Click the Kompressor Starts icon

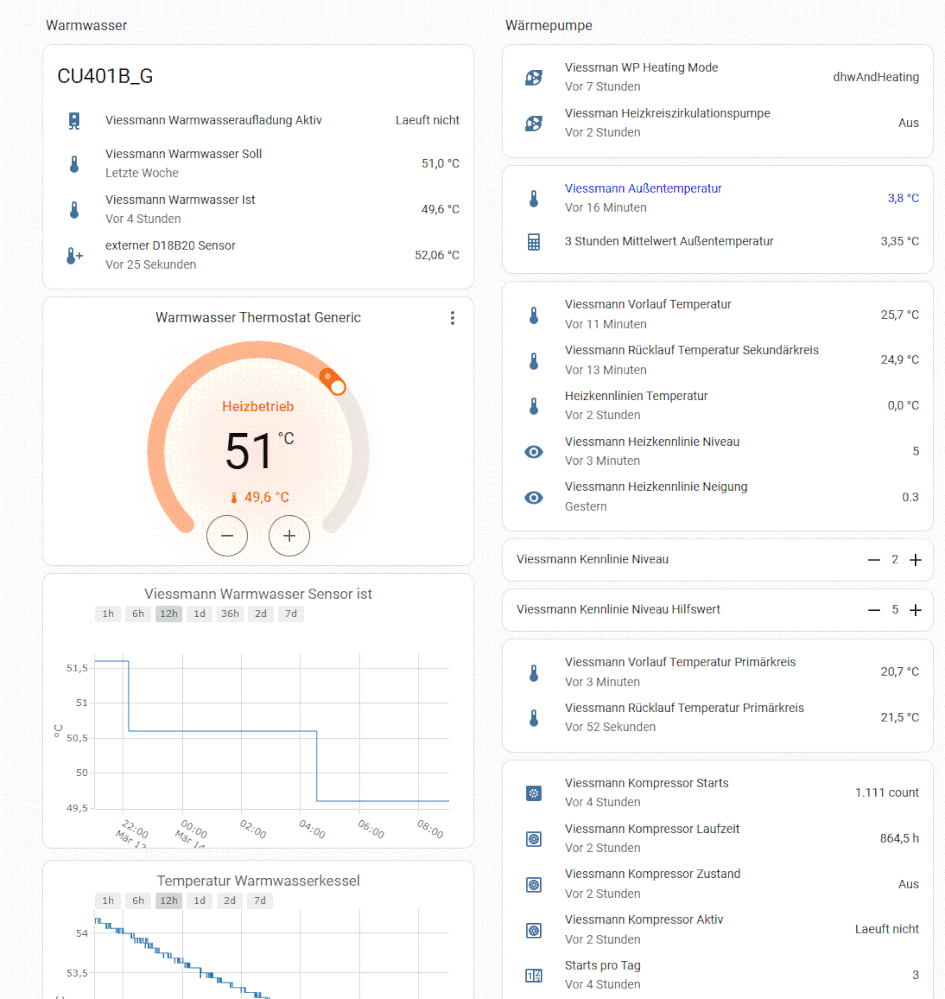point(534,793)
